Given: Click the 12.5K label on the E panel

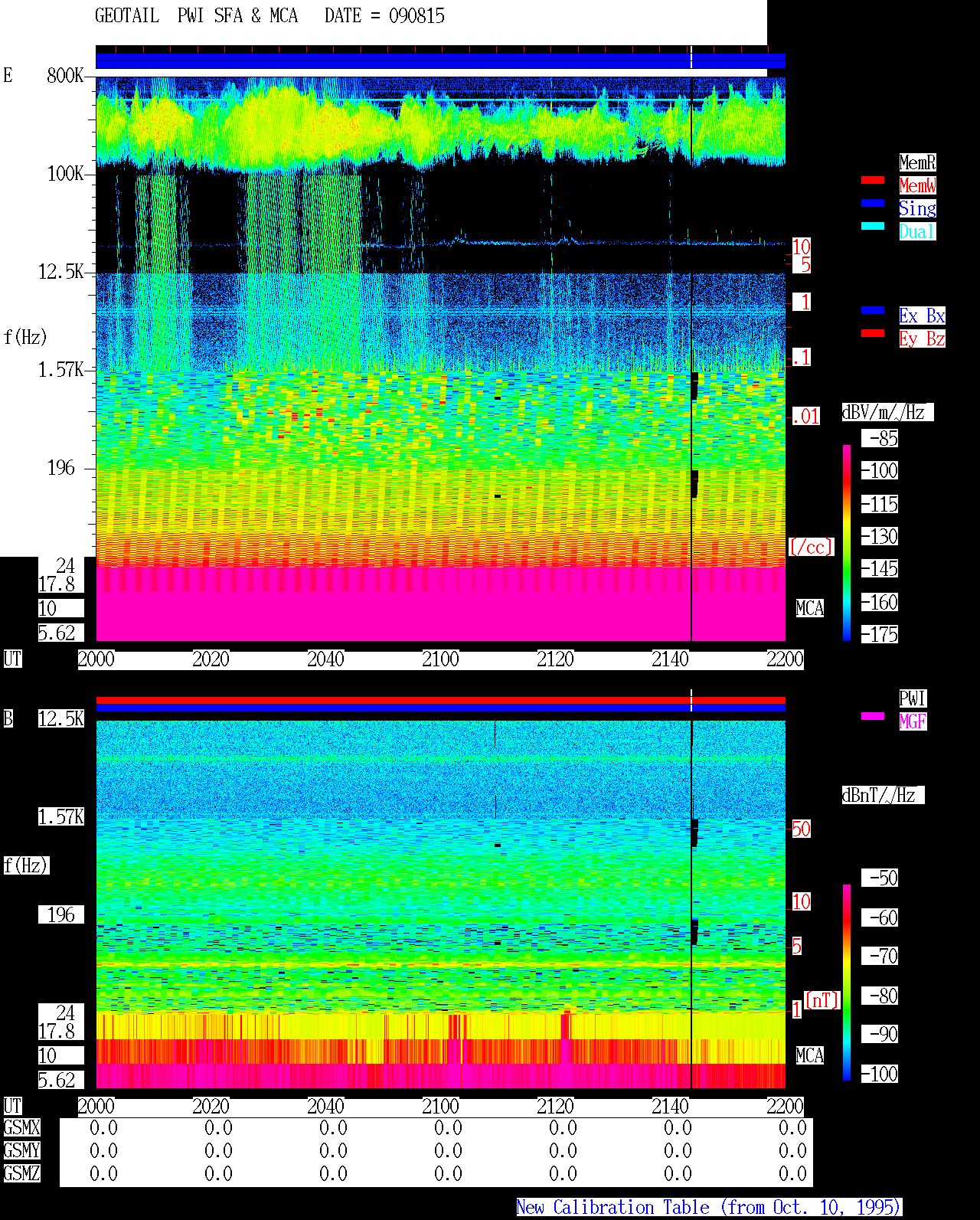Looking at the screenshot, I should pyautogui.click(x=60, y=272).
